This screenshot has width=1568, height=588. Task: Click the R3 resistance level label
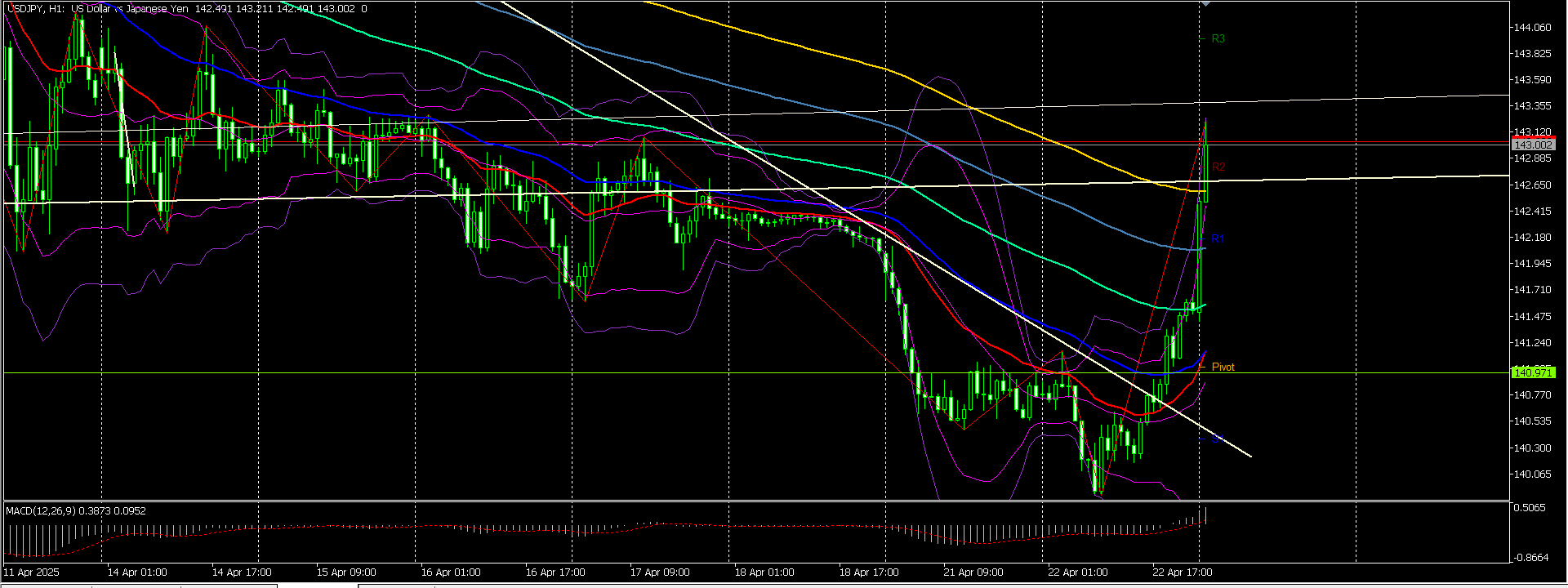pyautogui.click(x=1218, y=38)
